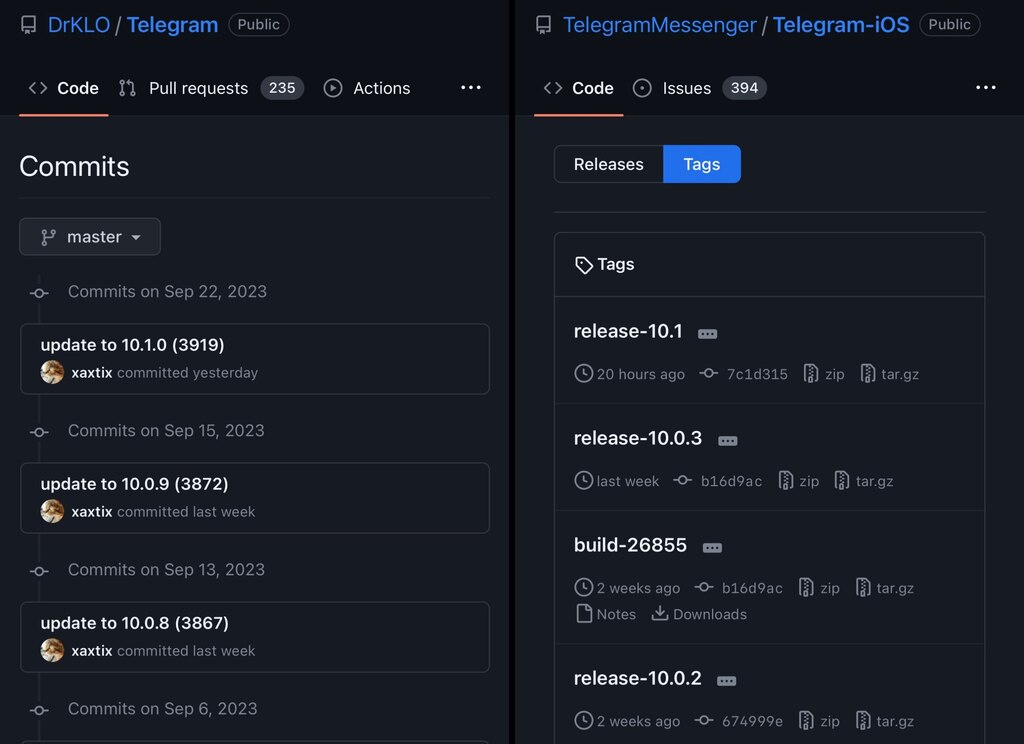Open the release-10.0.2 tag
This screenshot has height=744, width=1024.
click(x=637, y=679)
